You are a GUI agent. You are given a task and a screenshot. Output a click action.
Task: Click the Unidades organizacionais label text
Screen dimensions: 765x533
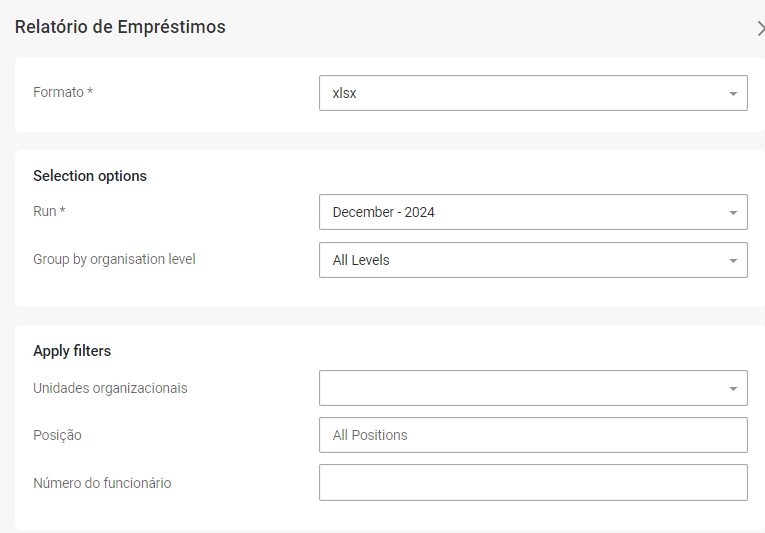tap(110, 387)
